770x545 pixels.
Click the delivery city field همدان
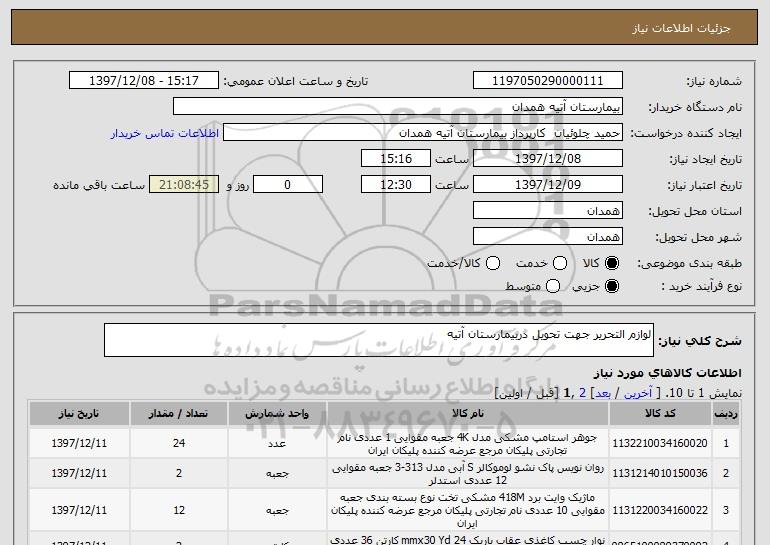[548, 237]
